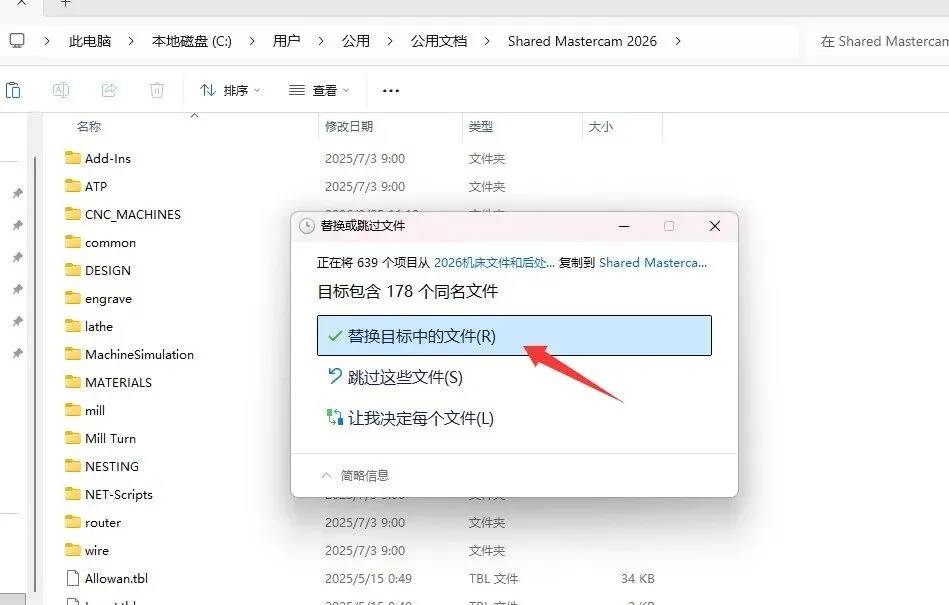This screenshot has height=605, width=949.
Task: Click the rename icon in toolbar
Action: 61,90
